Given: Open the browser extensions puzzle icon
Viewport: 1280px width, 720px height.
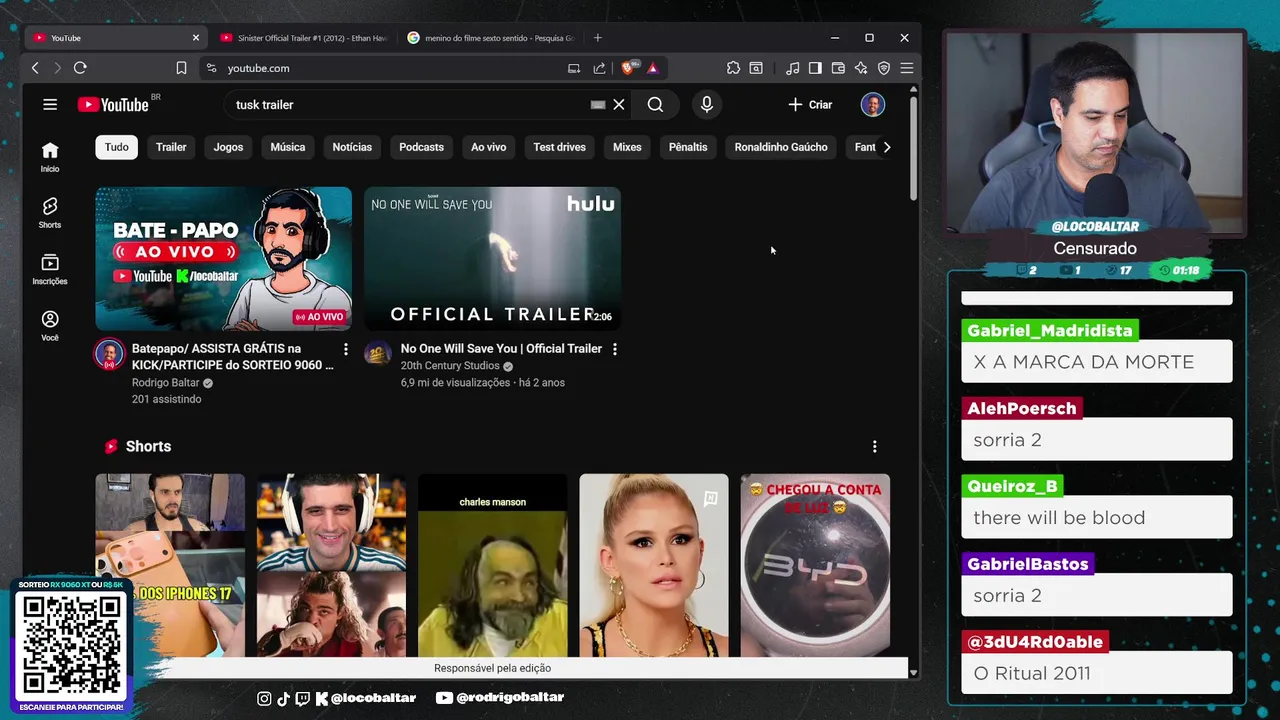Looking at the screenshot, I should pos(733,68).
